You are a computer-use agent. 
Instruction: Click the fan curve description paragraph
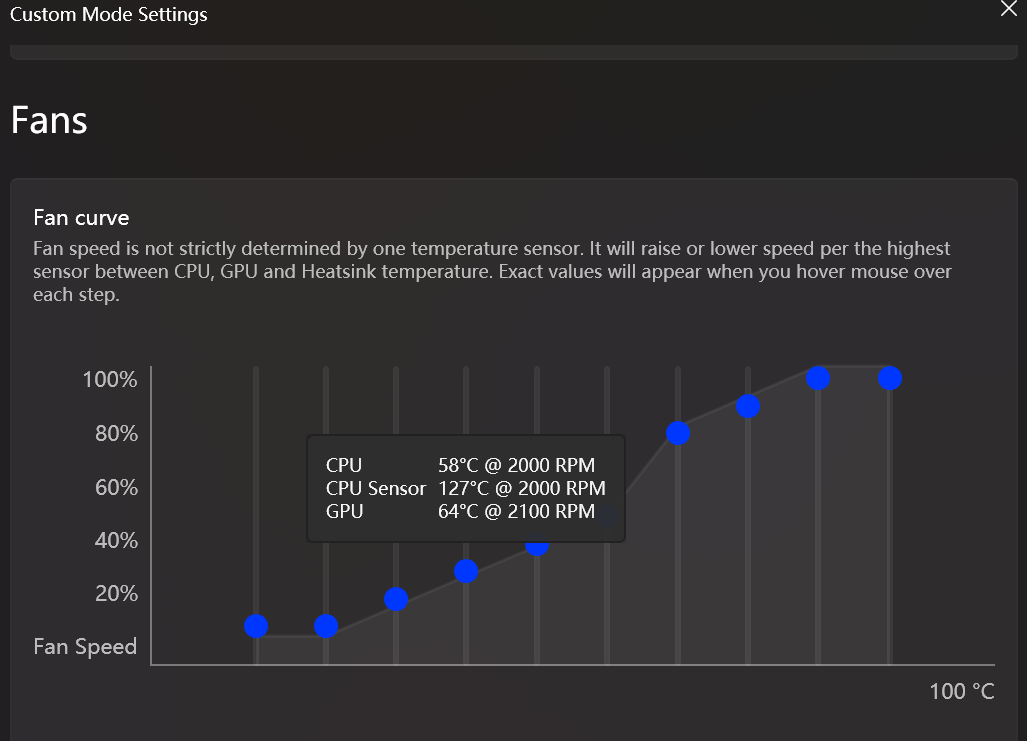point(491,271)
